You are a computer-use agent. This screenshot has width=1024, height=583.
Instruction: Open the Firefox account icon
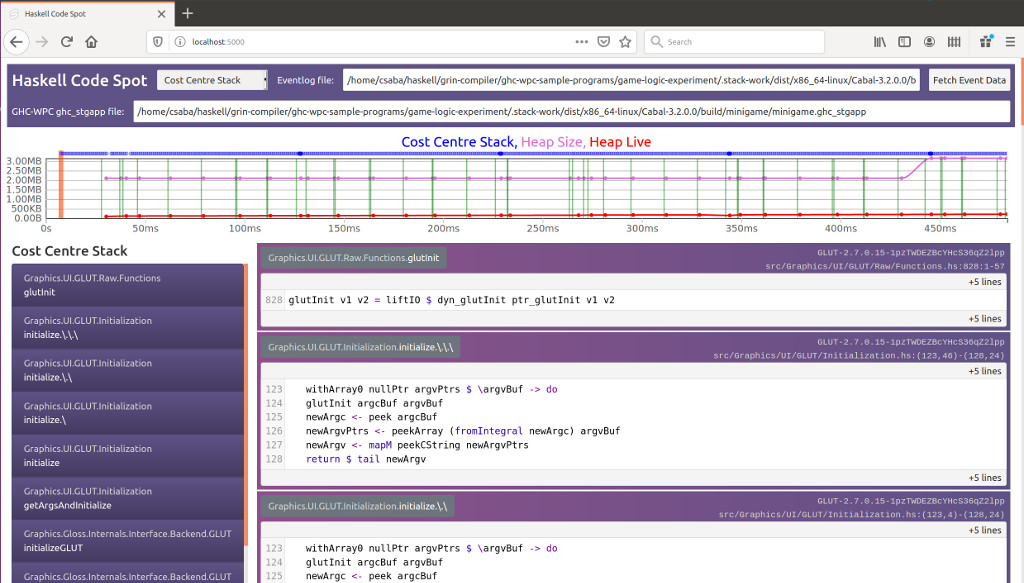pyautogui.click(x=929, y=42)
